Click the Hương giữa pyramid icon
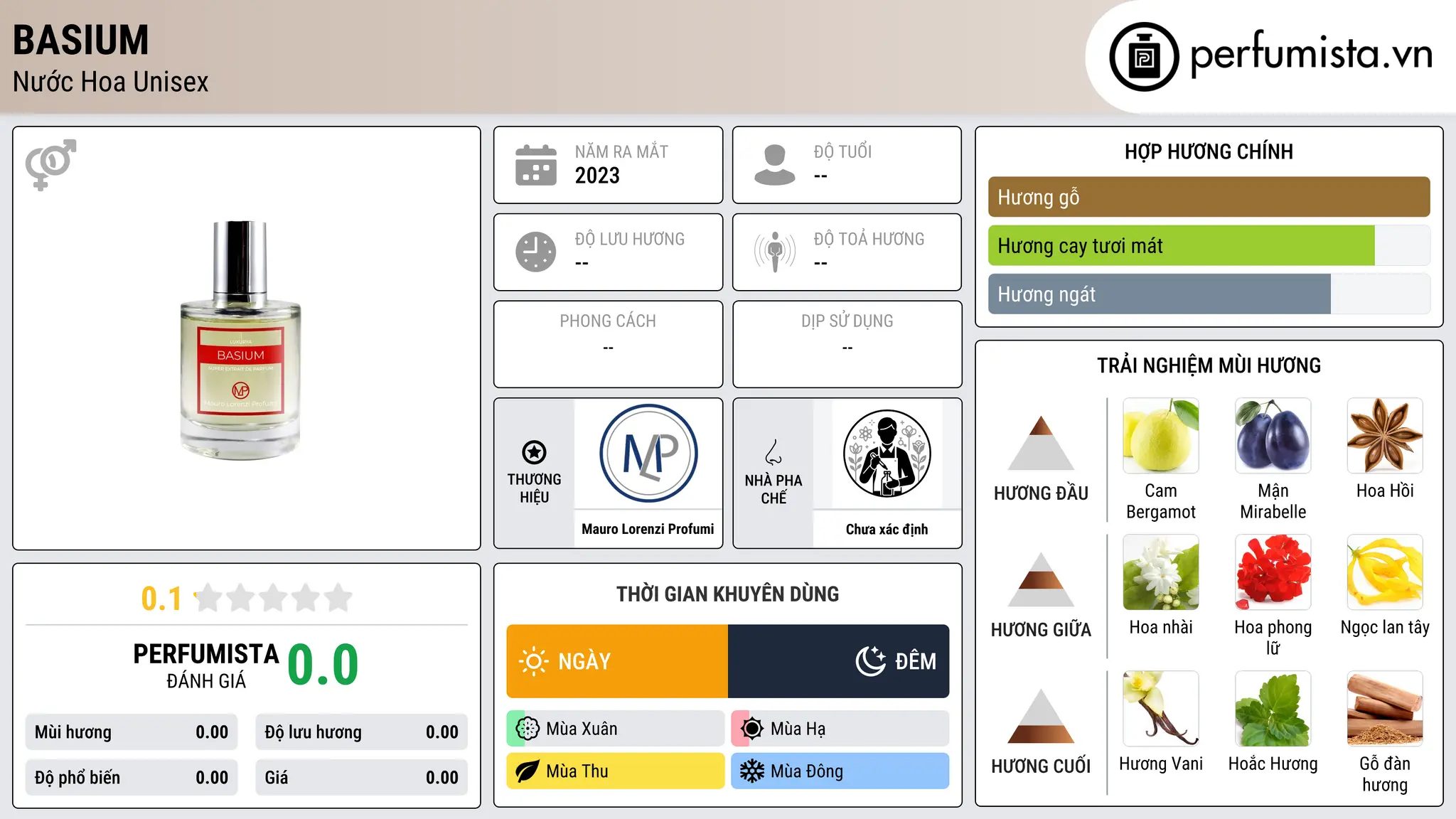This screenshot has width=1456, height=819. click(1042, 579)
